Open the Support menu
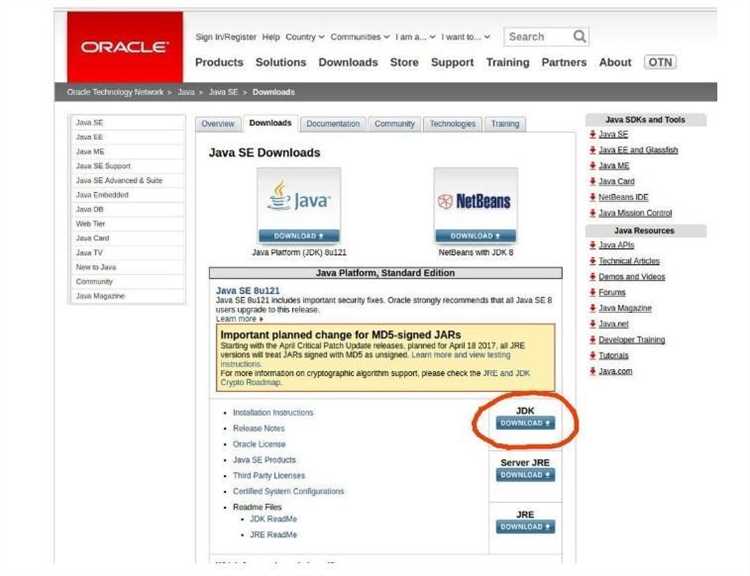Screen dimensions: 750x576 click(x=452, y=62)
